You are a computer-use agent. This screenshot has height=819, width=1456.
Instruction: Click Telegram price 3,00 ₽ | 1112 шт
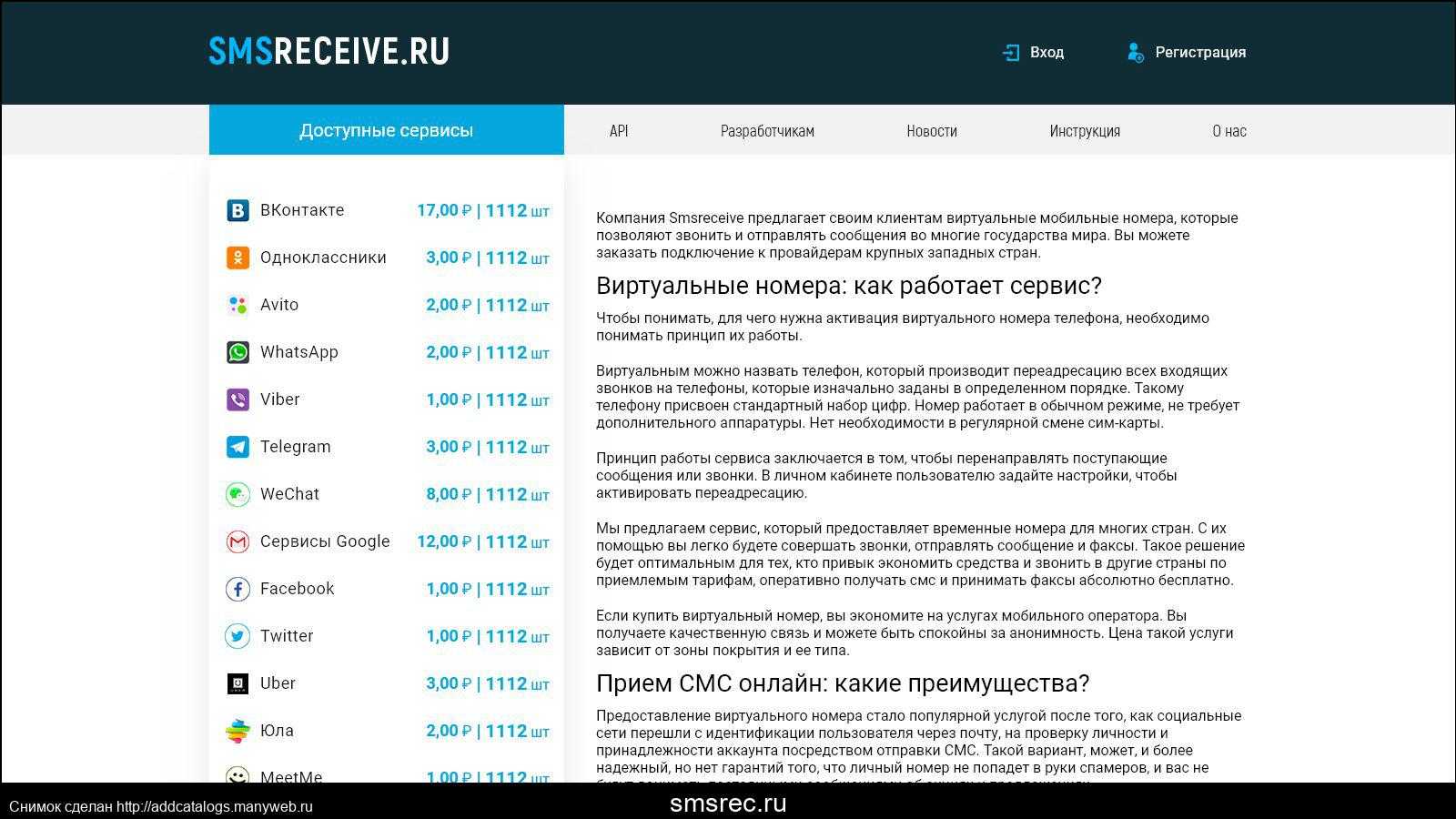coord(488,447)
